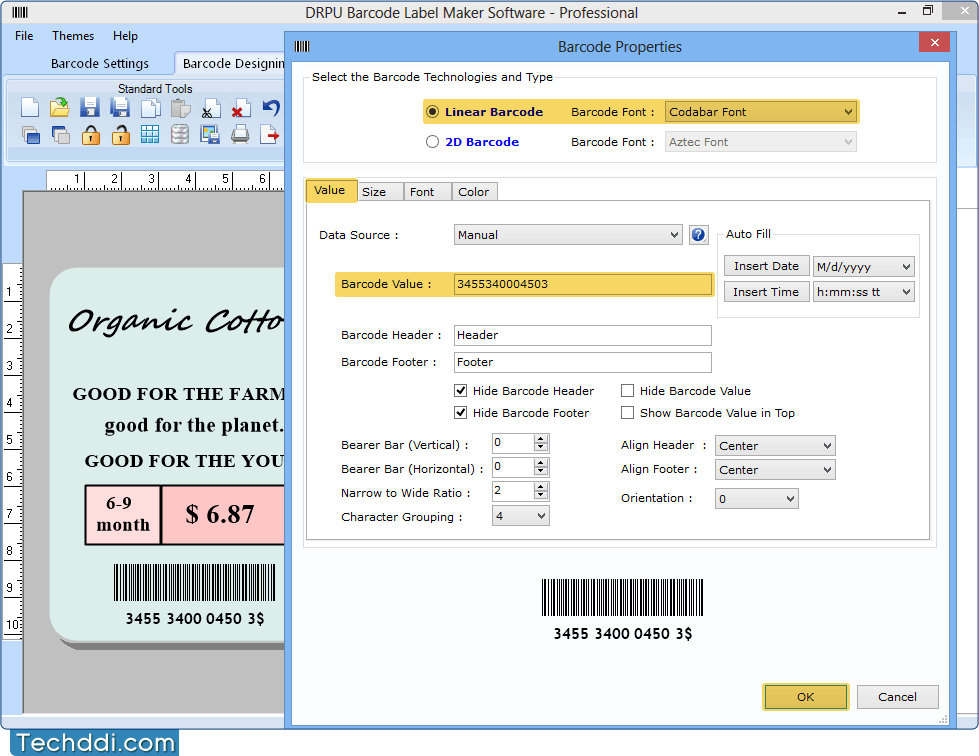Save the label with the single floppy disk icon
This screenshot has width=979, height=756.
tap(90, 107)
